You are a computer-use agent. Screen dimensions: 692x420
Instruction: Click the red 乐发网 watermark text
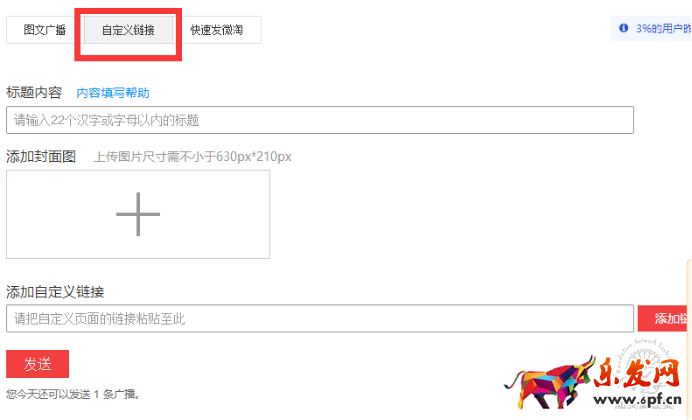tap(637, 374)
